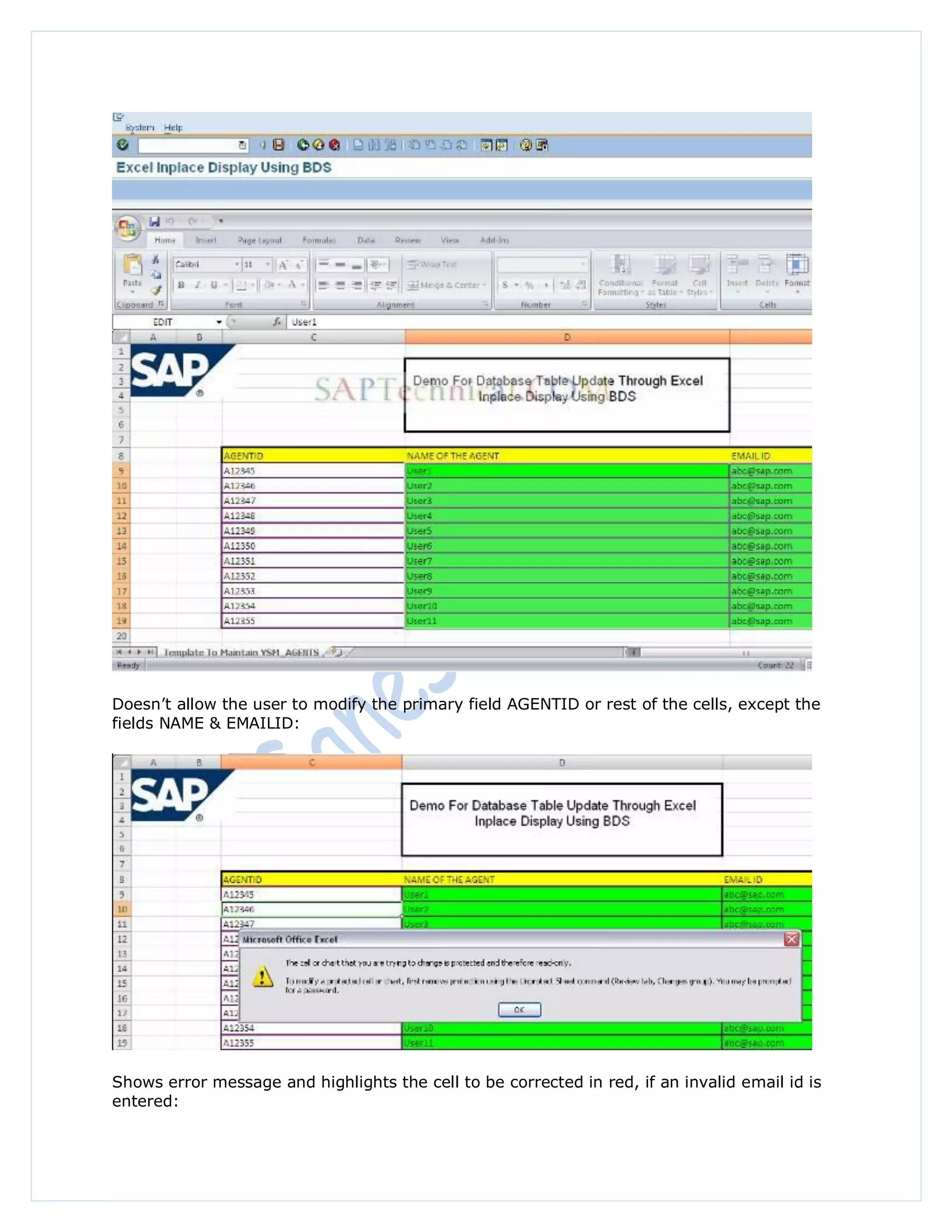Image resolution: width=952 pixels, height=1232 pixels.
Task: Click OK in Microsoft Office Excel dialog
Action: point(519,1010)
